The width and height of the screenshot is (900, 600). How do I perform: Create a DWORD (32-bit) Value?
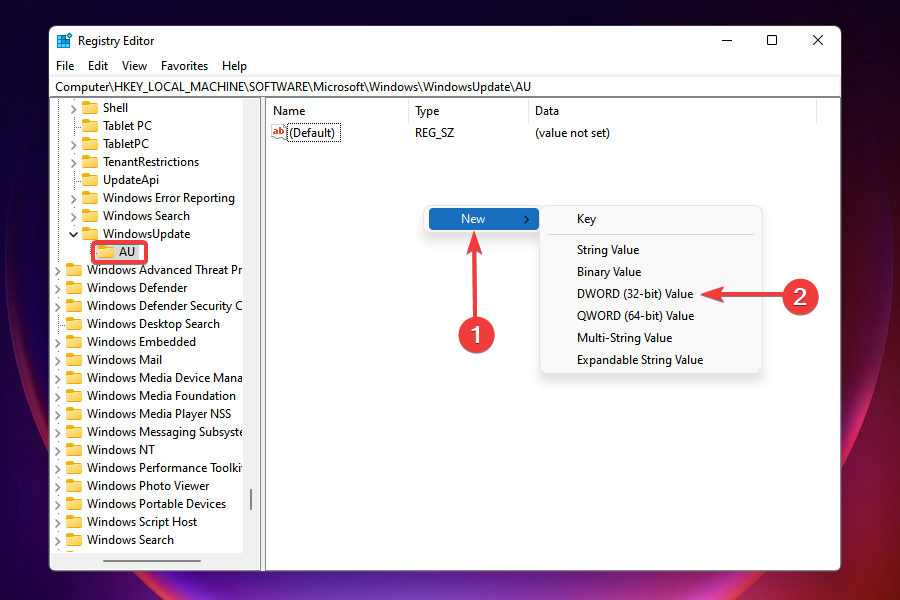(651, 294)
